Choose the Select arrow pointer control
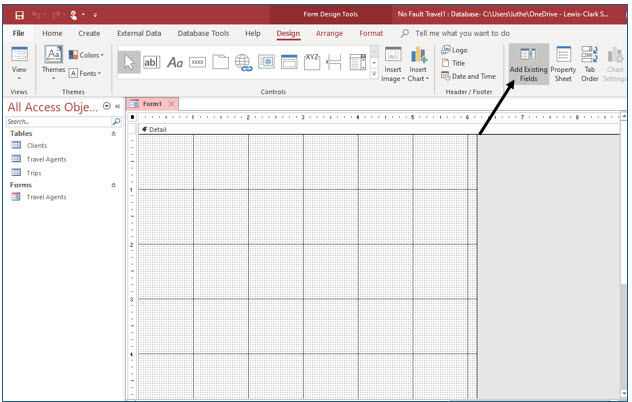This screenshot has height=402, width=632. tap(129, 62)
